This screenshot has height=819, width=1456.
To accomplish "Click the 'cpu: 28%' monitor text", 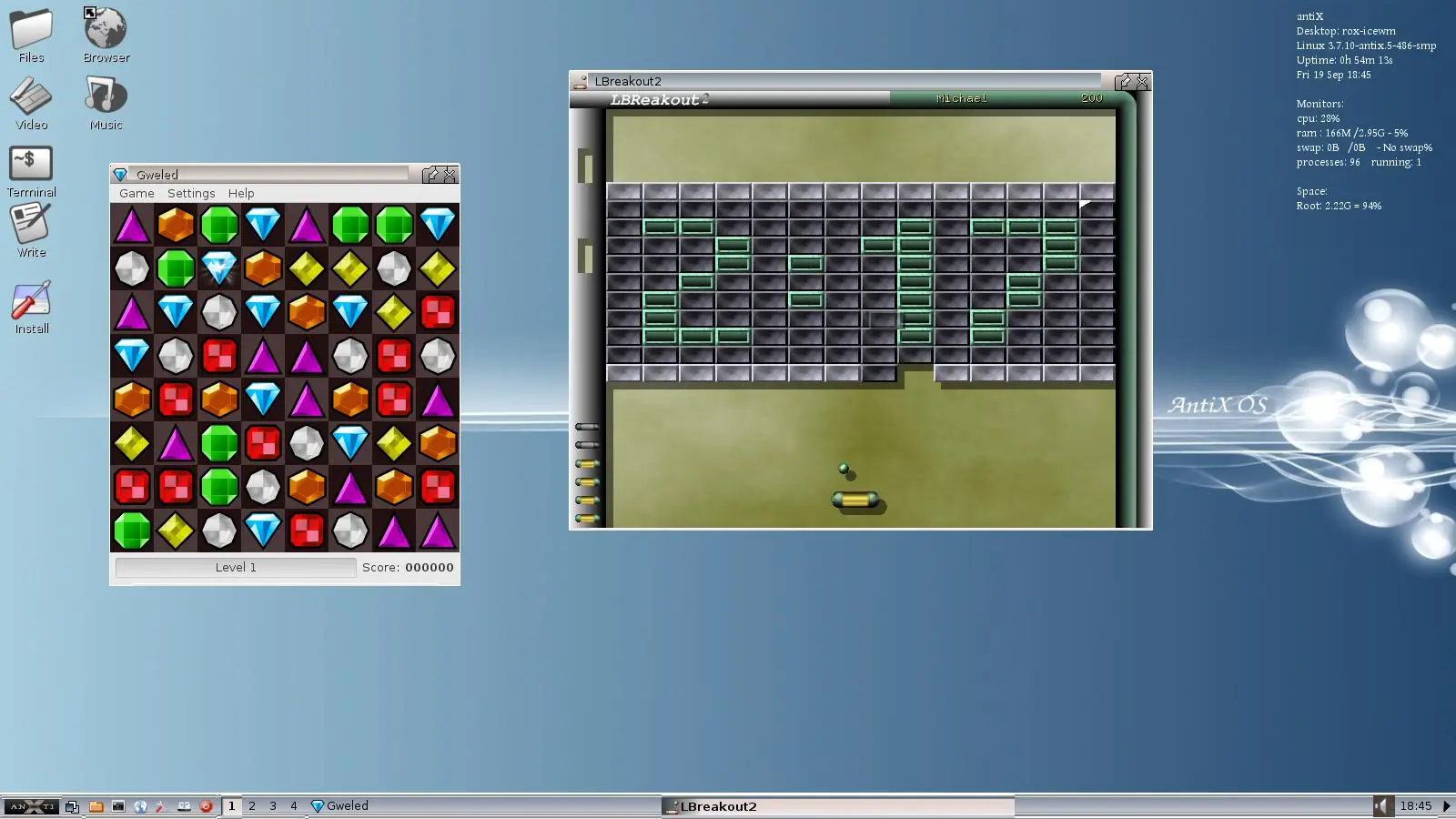I will pos(1319,118).
